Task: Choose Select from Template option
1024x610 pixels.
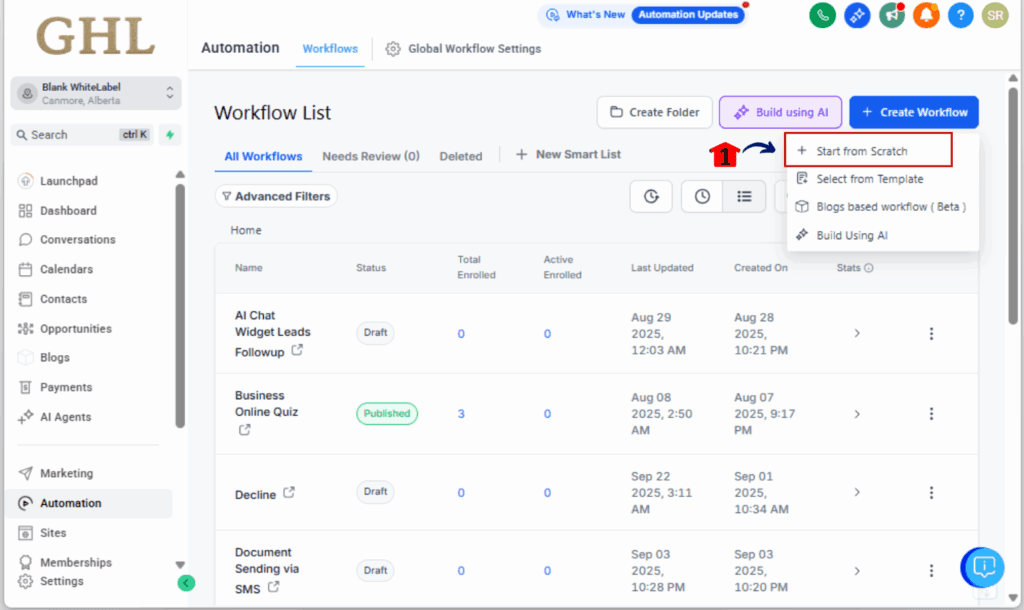Action: [x=869, y=179]
